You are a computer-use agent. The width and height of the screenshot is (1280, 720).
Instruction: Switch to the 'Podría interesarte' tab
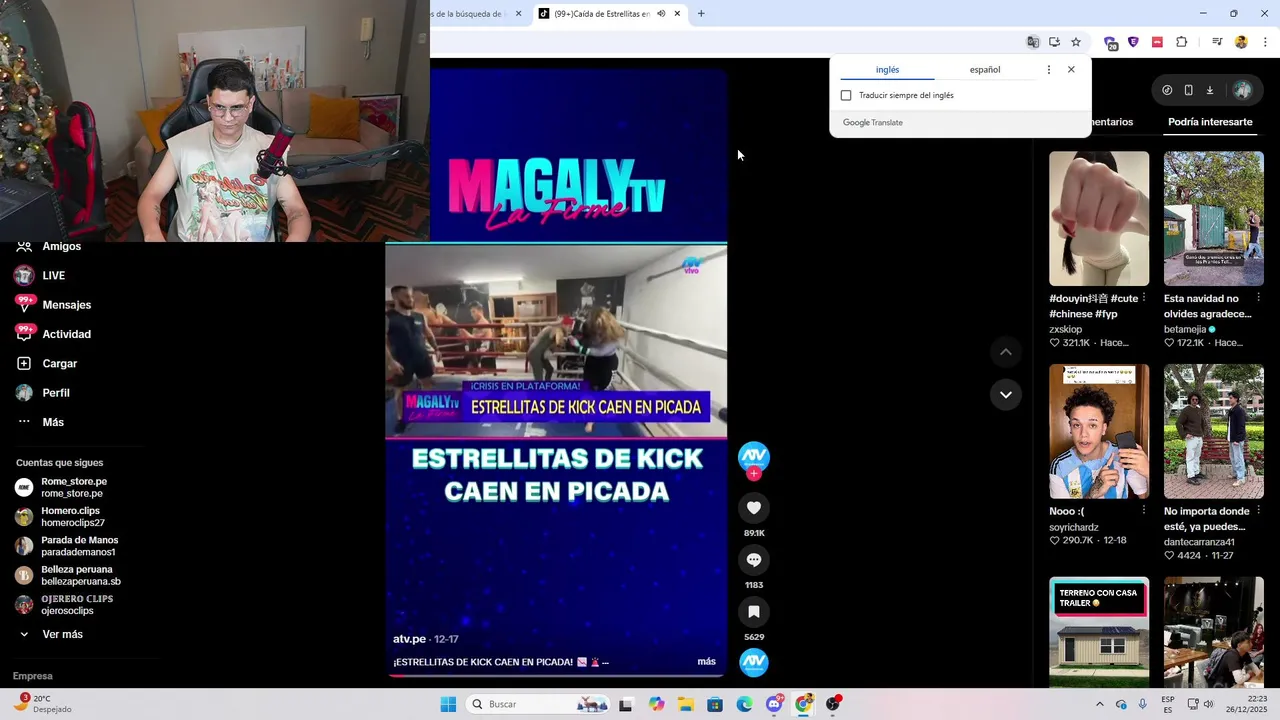1210,122
